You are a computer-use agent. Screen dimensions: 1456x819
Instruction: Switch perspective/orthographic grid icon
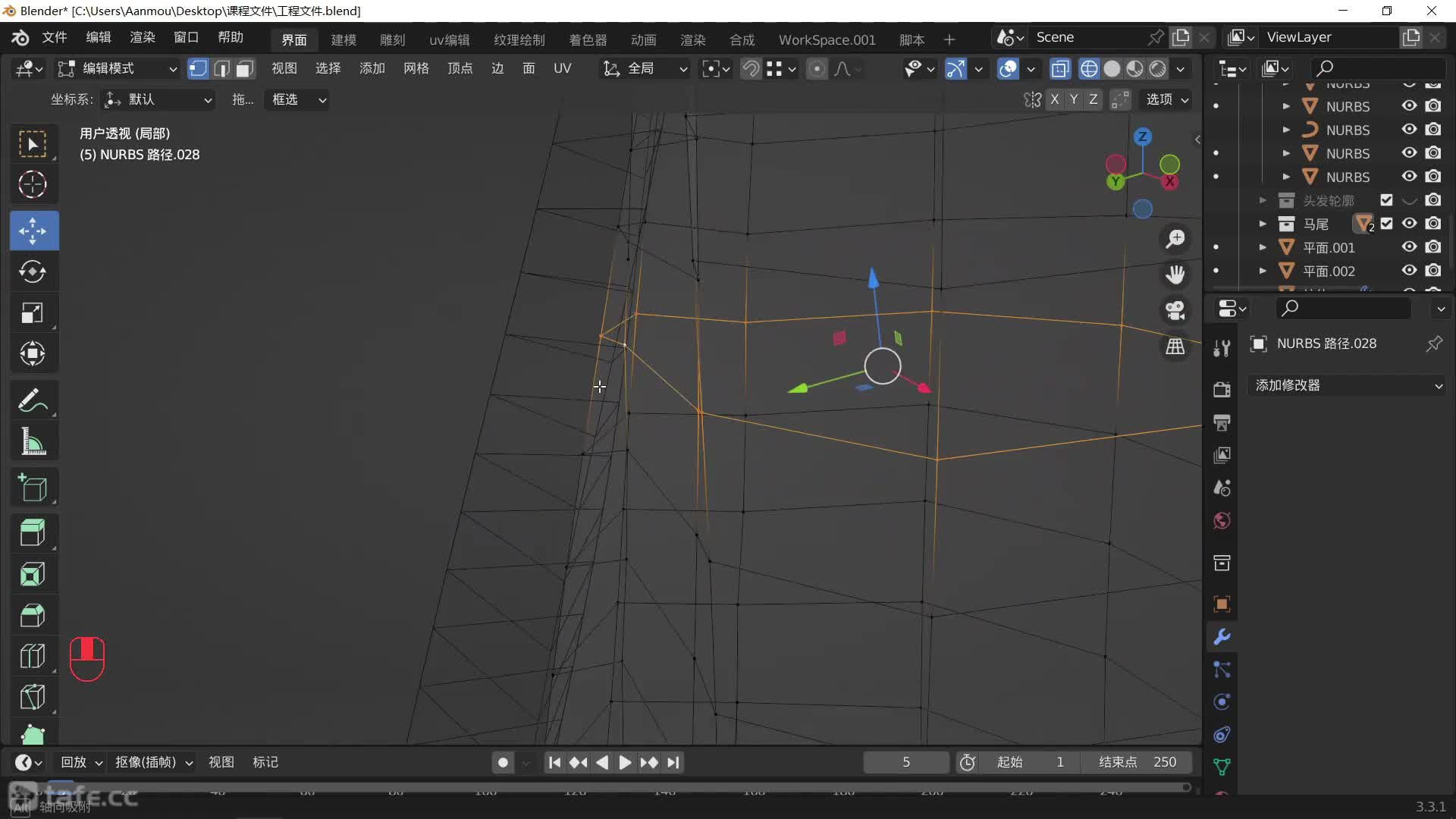pos(1175,347)
